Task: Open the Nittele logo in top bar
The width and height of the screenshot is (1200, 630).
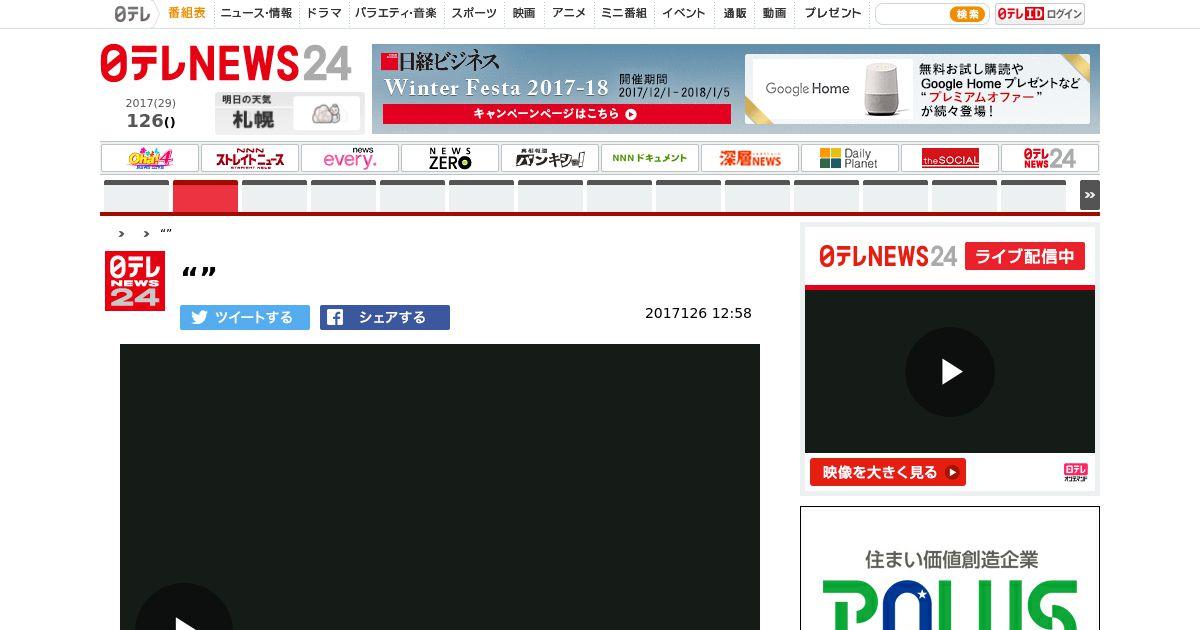Action: click(x=131, y=14)
